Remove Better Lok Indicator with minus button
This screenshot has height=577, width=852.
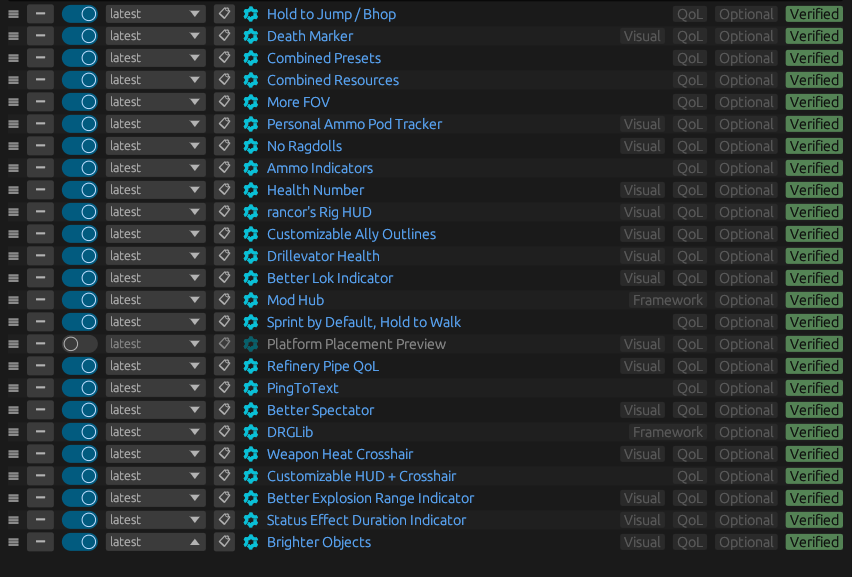click(40, 278)
